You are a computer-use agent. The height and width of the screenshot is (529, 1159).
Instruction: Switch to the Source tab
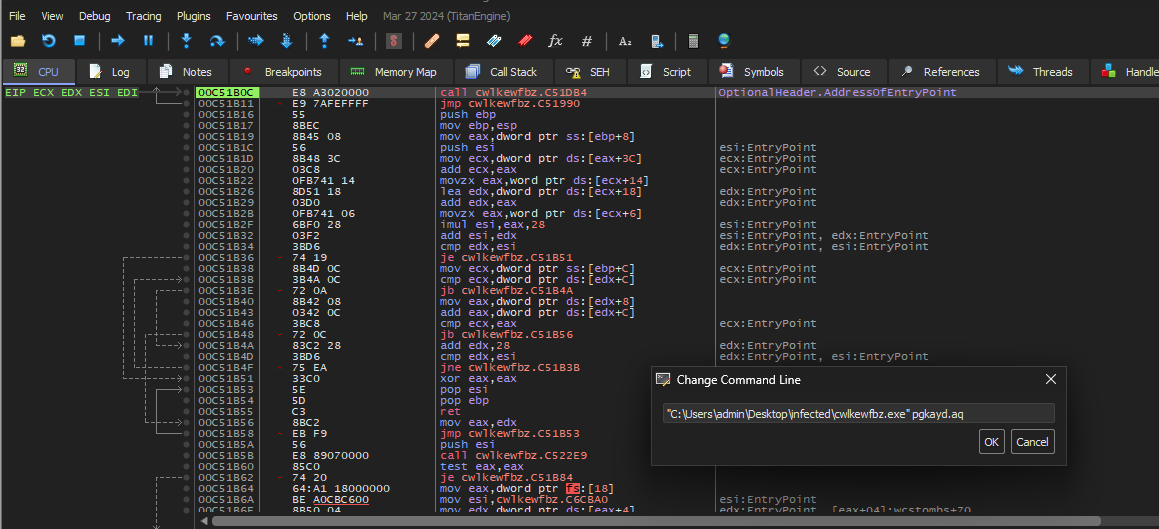pyautogui.click(x=843, y=72)
